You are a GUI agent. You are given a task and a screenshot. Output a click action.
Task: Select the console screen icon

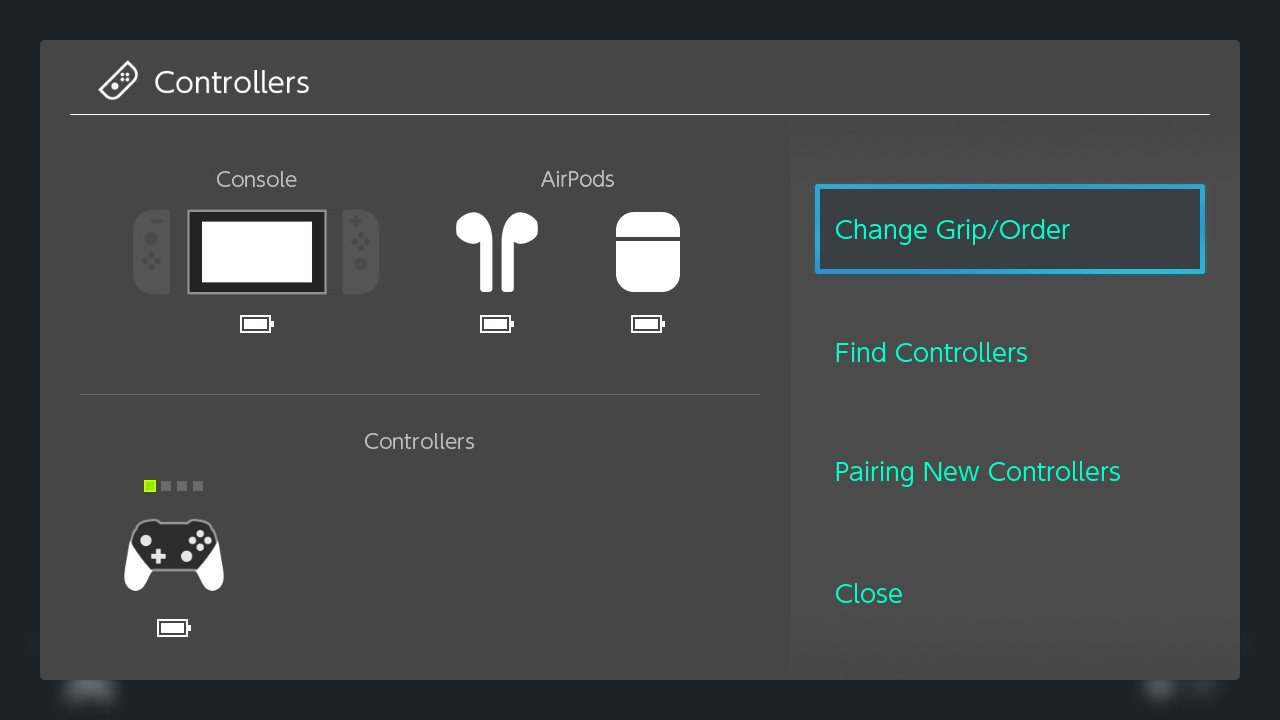pyautogui.click(x=257, y=252)
